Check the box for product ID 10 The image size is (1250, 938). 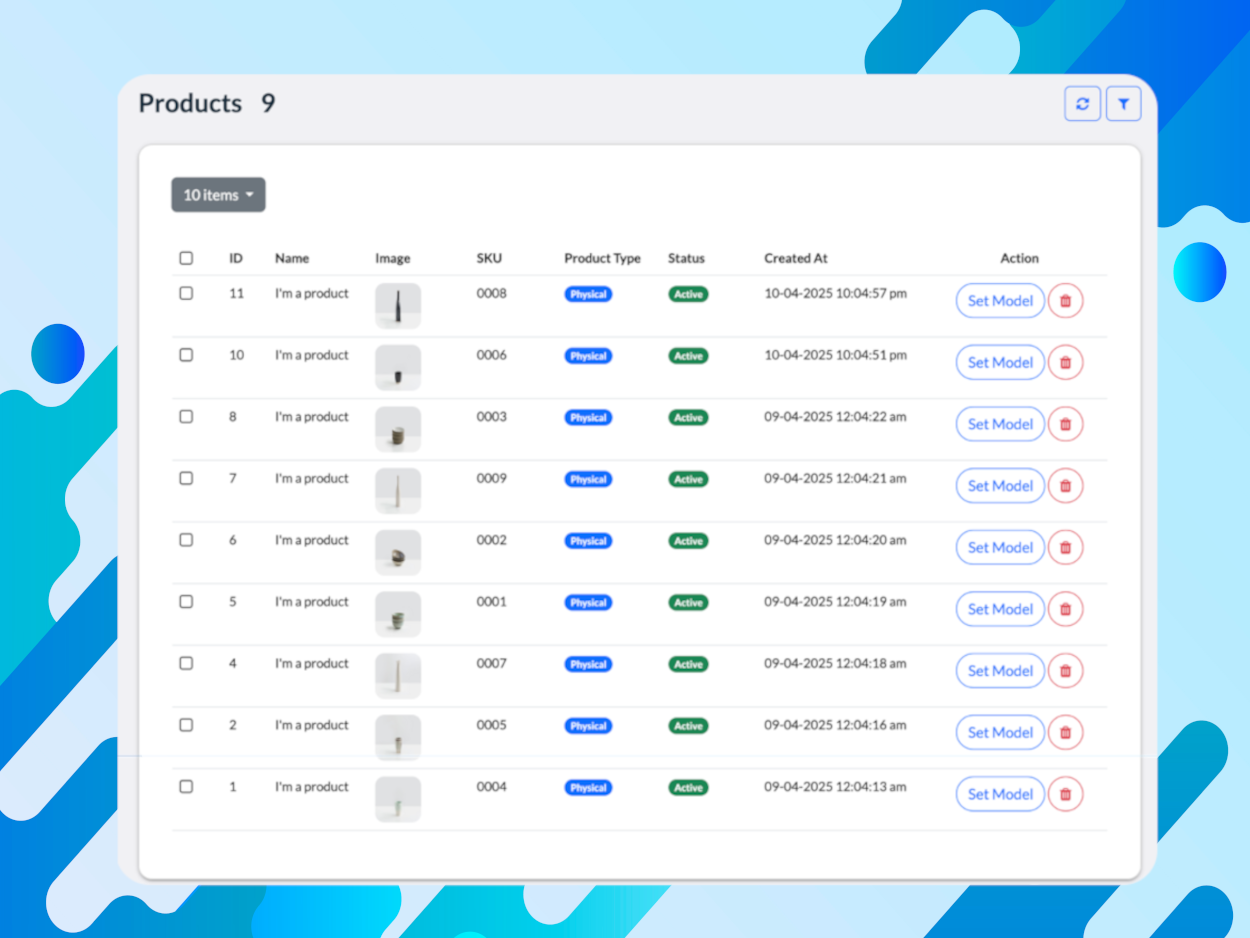coord(186,355)
